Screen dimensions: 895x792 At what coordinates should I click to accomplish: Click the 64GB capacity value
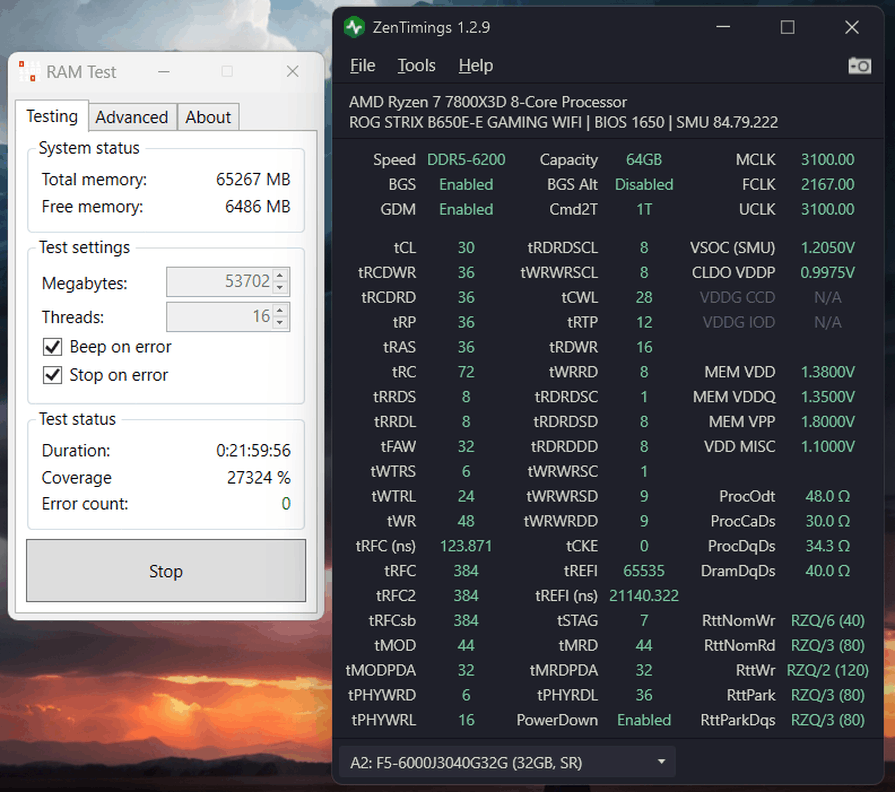[644, 160]
